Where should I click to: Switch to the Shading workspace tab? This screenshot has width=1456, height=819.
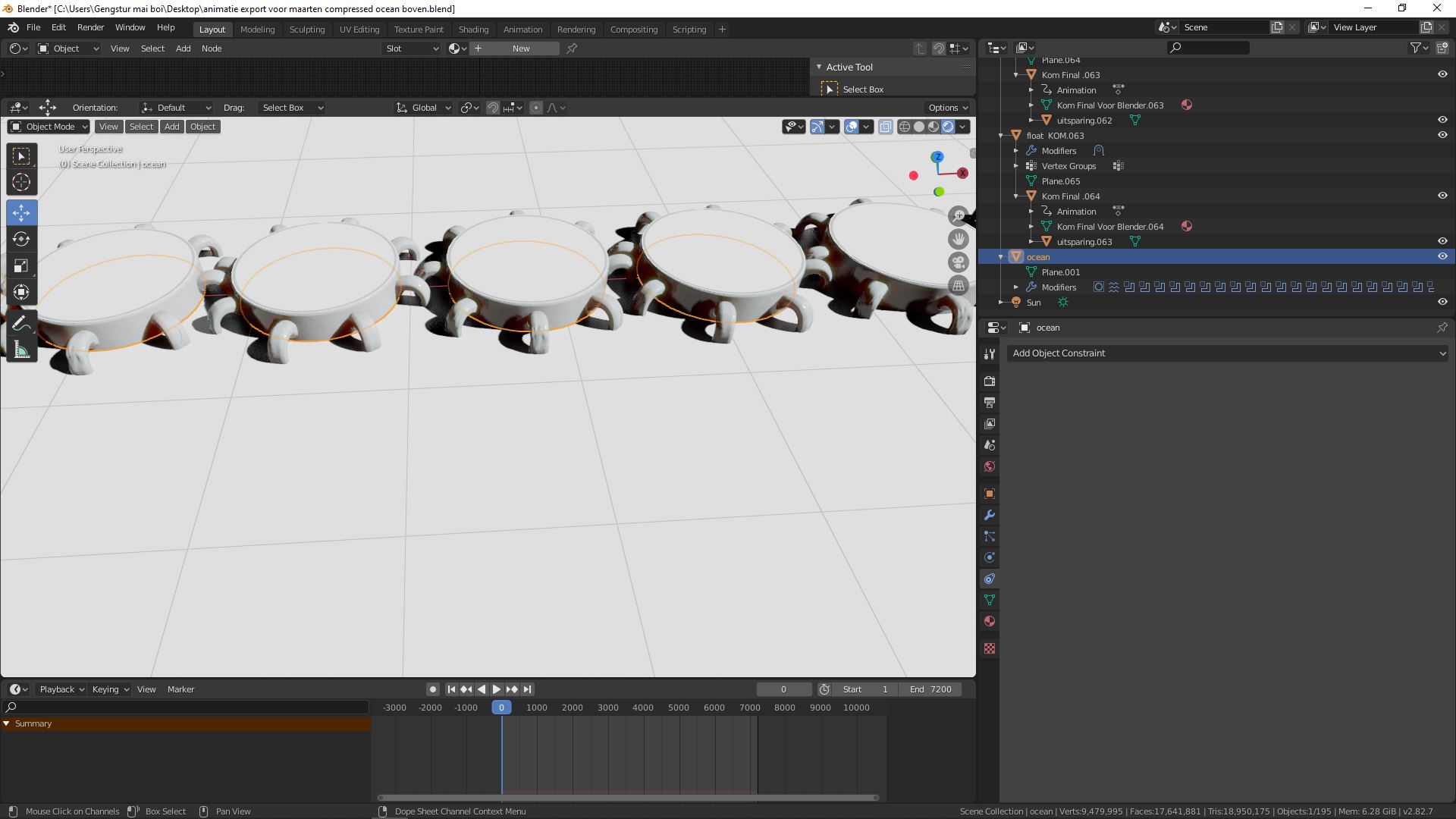[x=473, y=30]
